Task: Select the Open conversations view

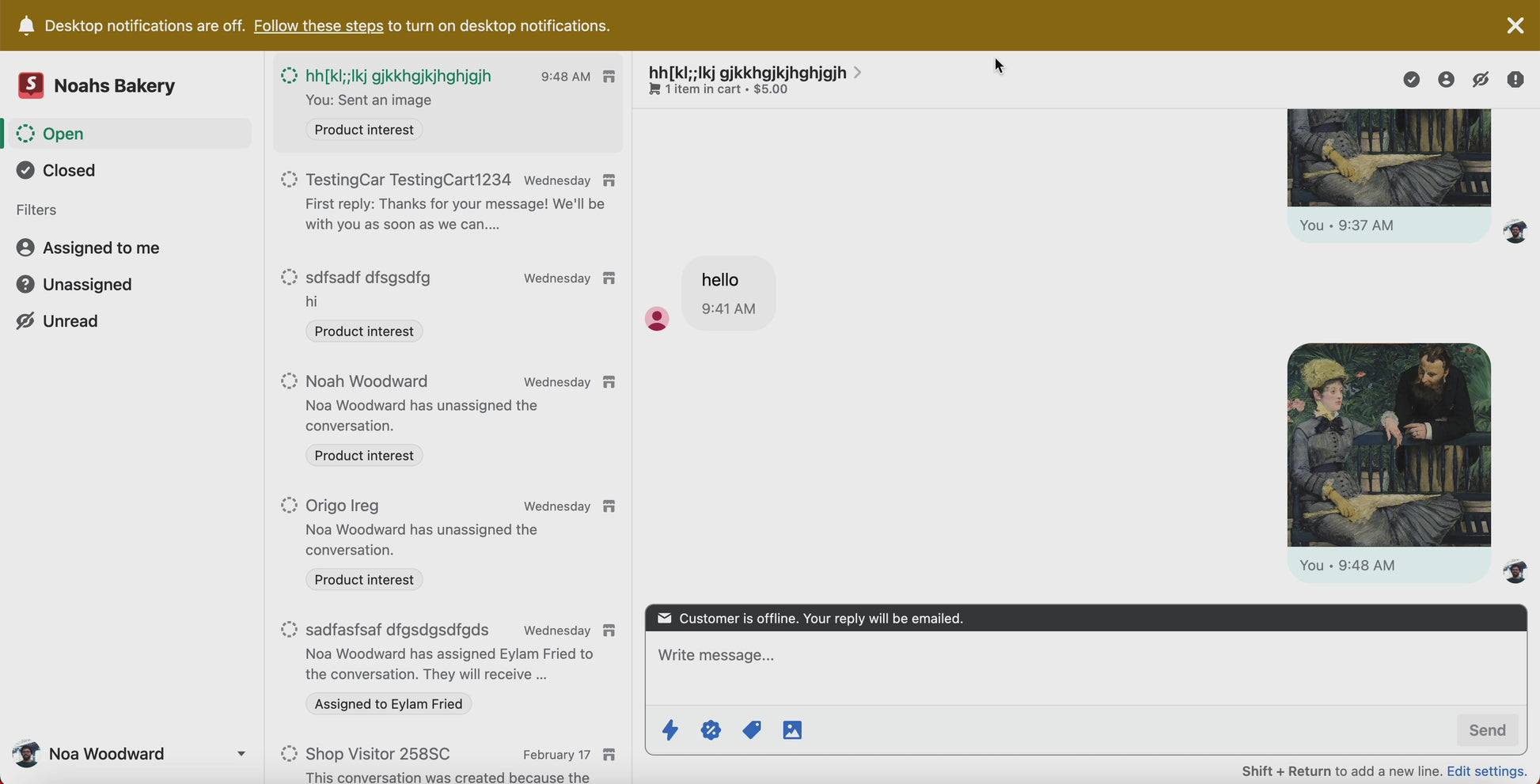Action: (128, 134)
